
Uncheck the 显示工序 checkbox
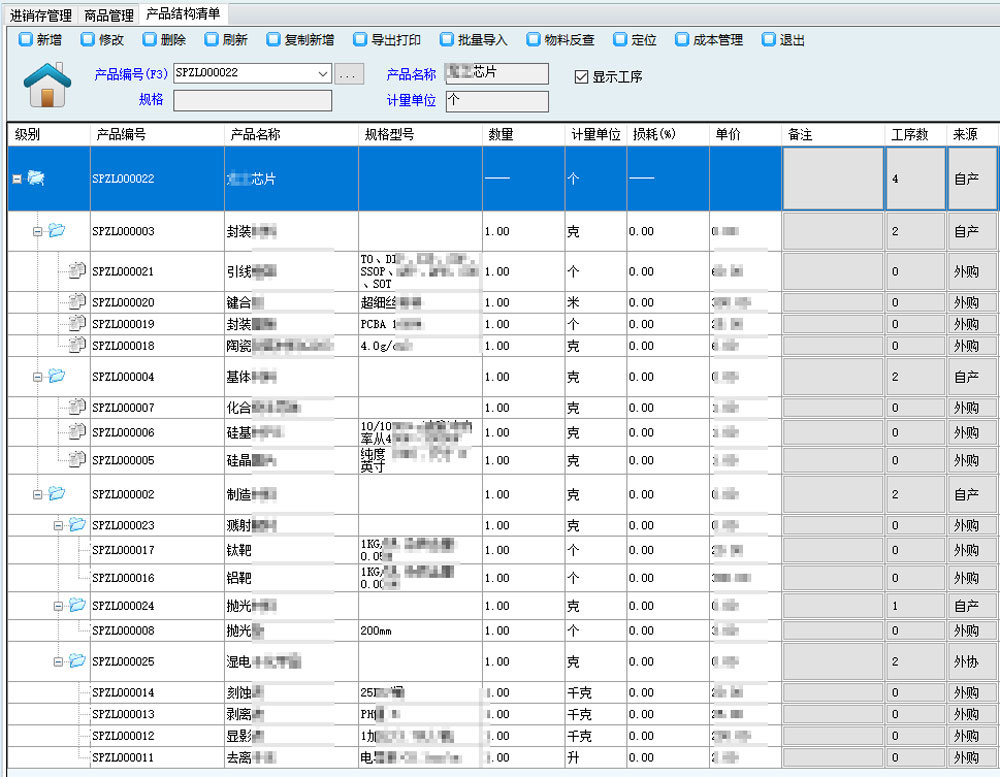(x=581, y=77)
